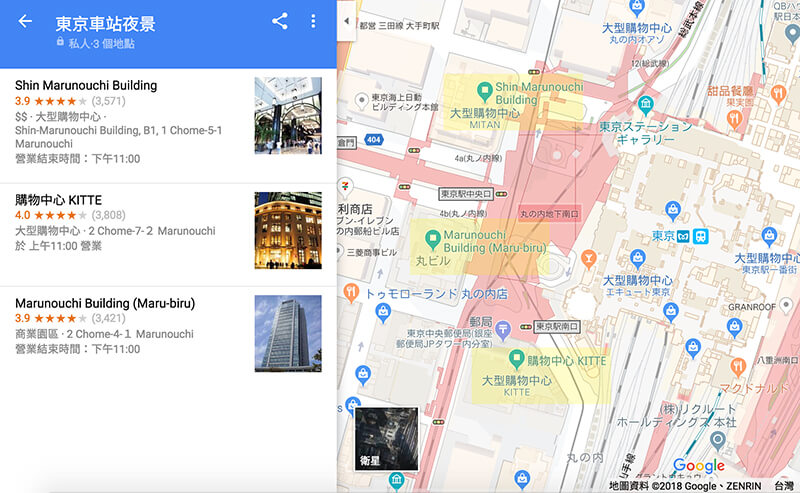Image resolution: width=800 pixels, height=493 pixels.
Task: Click the マクドナルド restaurant pin
Action: coord(738,367)
